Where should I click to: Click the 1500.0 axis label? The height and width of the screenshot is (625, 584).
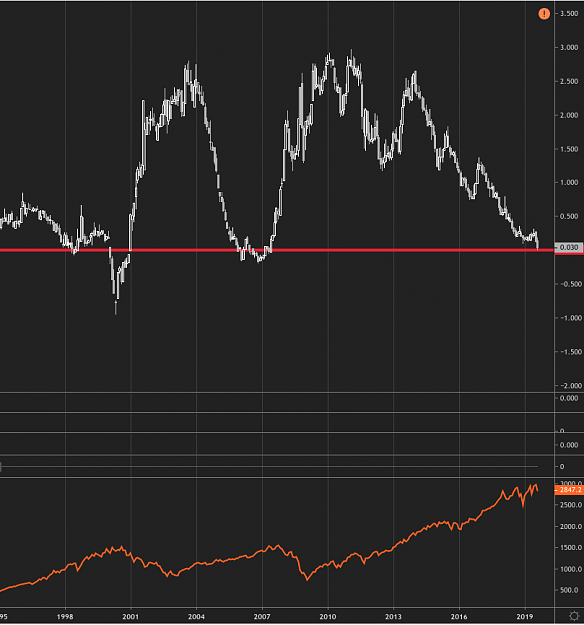tap(571, 548)
